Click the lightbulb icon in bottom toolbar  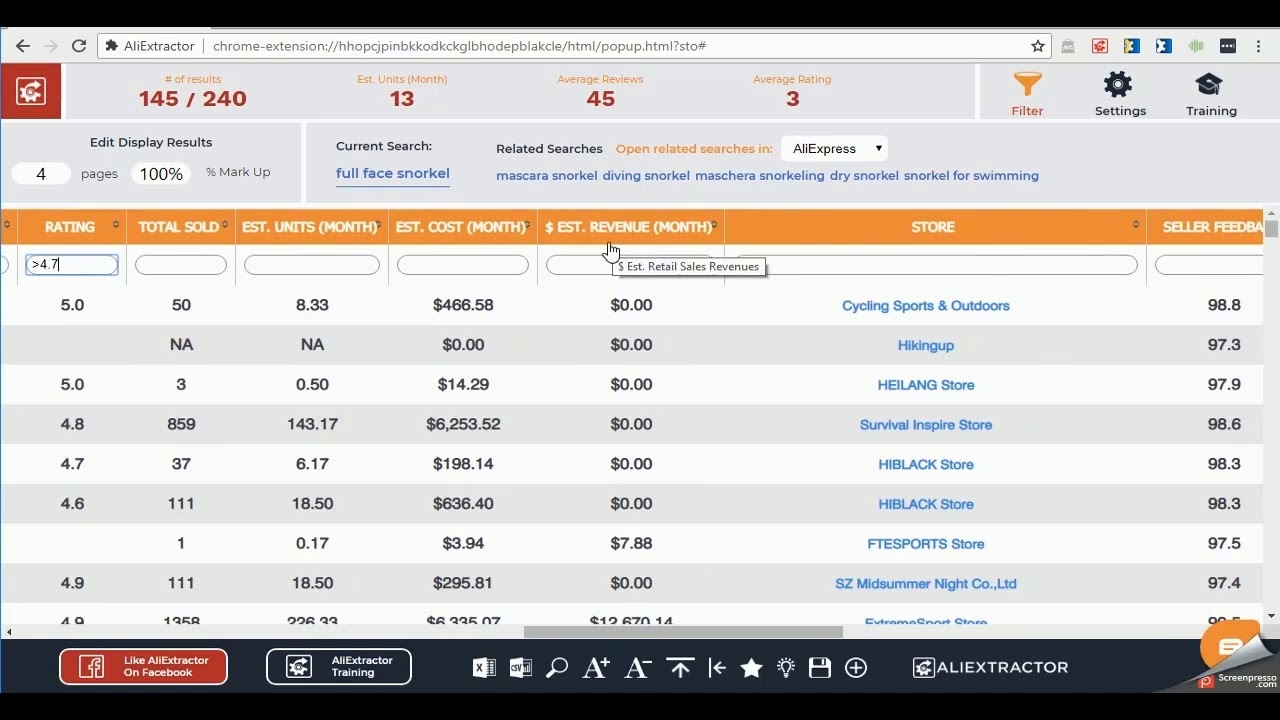click(x=786, y=668)
